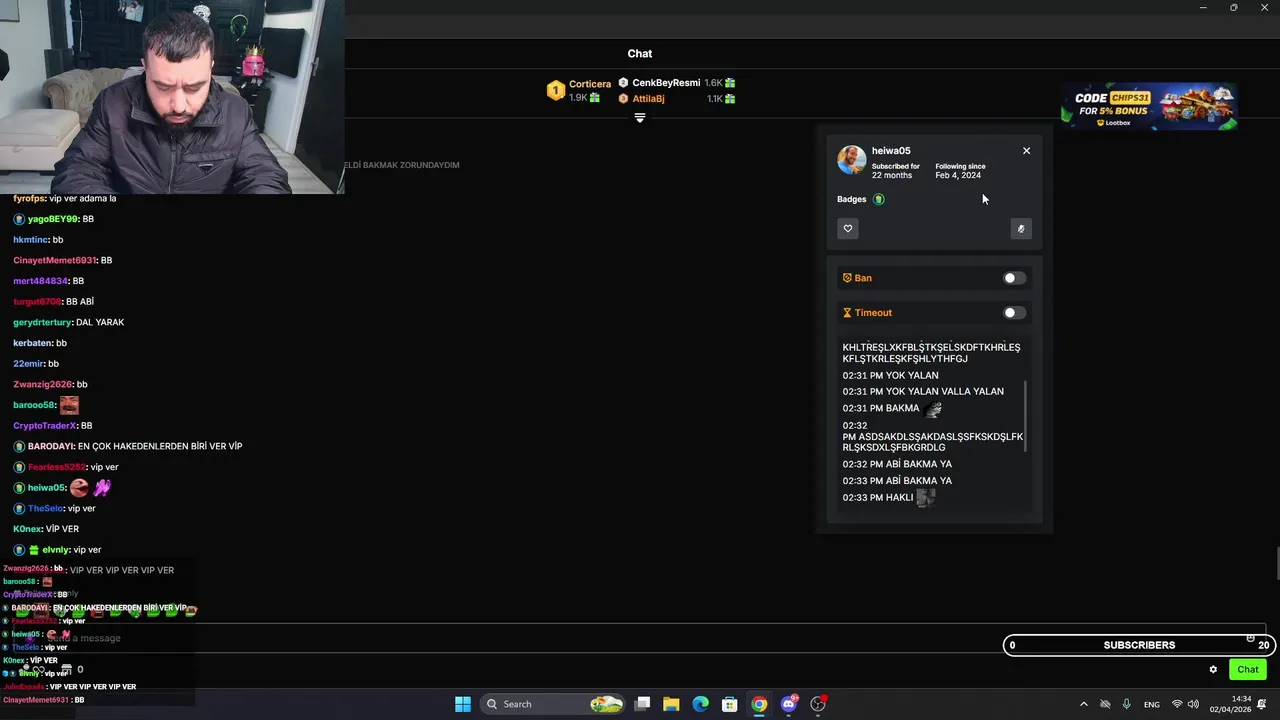Show hidden system tray icons
The image size is (1280, 720).
(1083, 704)
